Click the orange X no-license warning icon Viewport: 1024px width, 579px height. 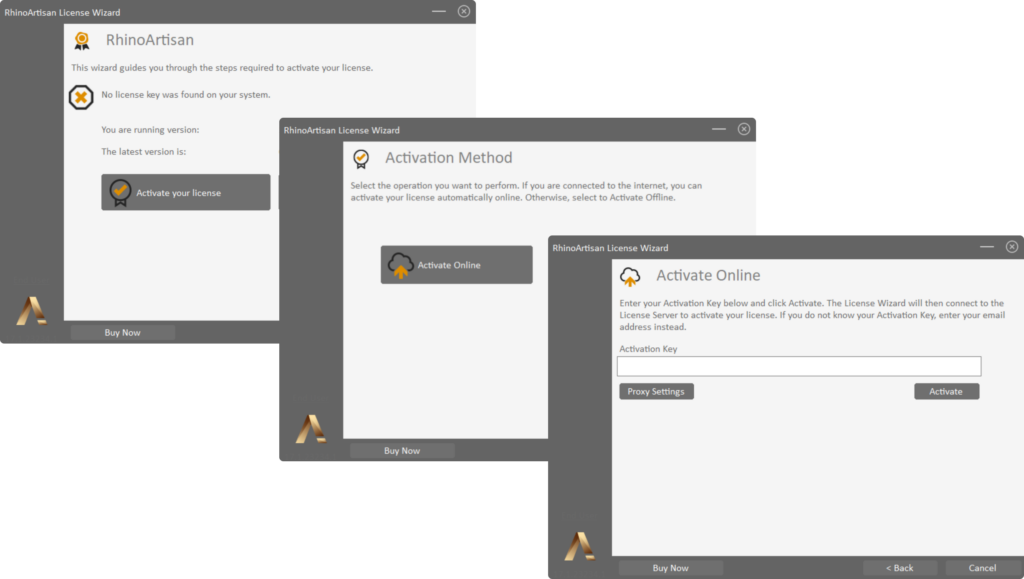pos(81,97)
